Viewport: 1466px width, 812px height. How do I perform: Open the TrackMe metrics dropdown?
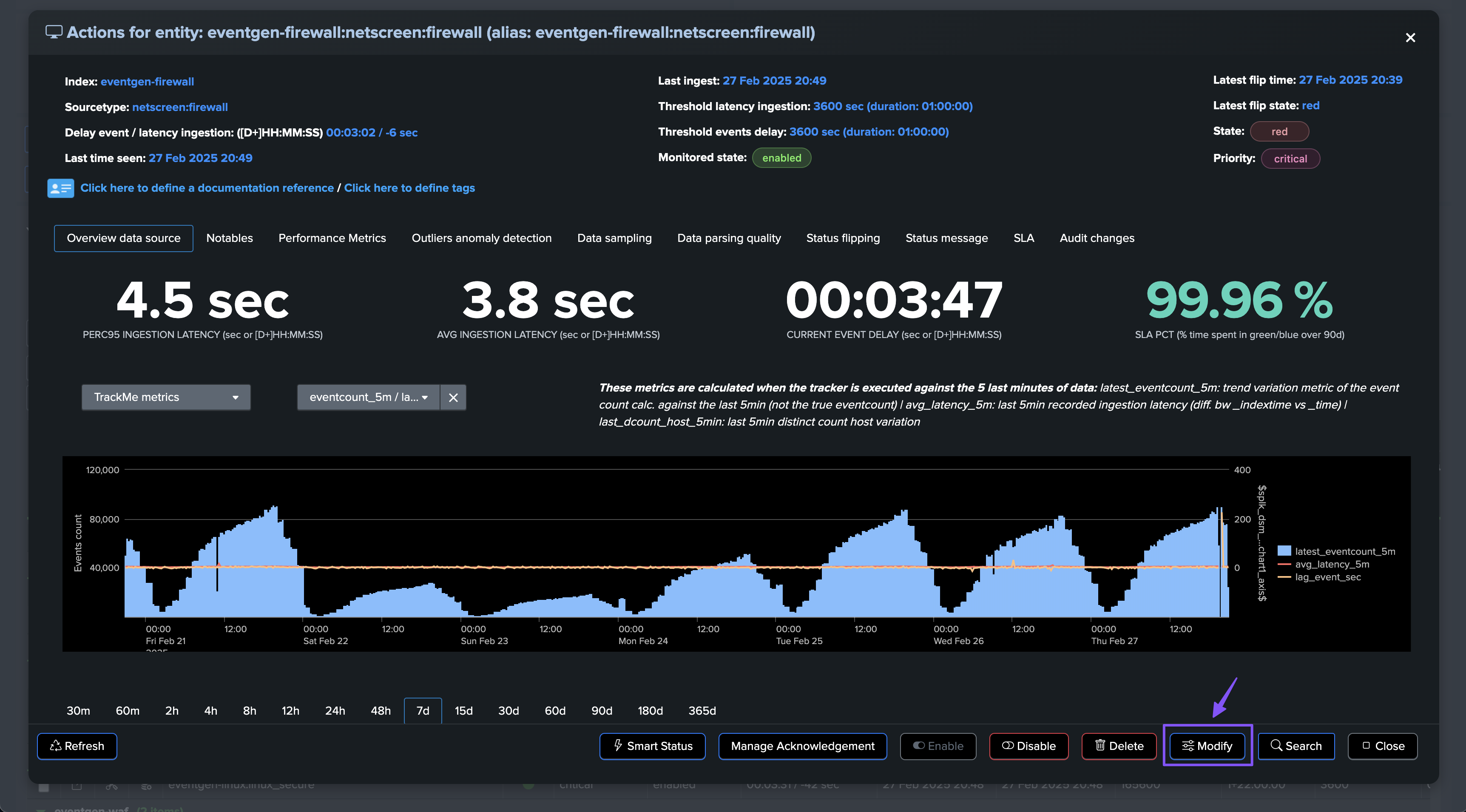[166, 397]
